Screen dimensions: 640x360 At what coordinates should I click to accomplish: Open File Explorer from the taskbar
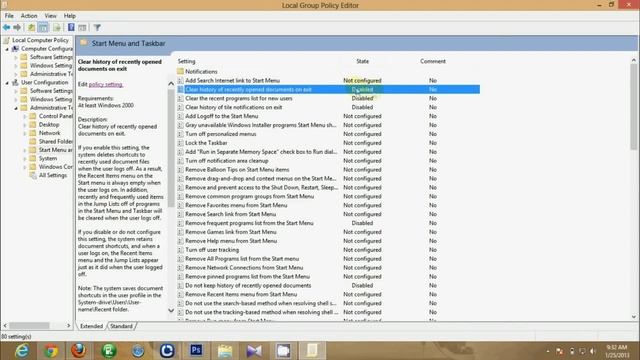(x=225, y=351)
